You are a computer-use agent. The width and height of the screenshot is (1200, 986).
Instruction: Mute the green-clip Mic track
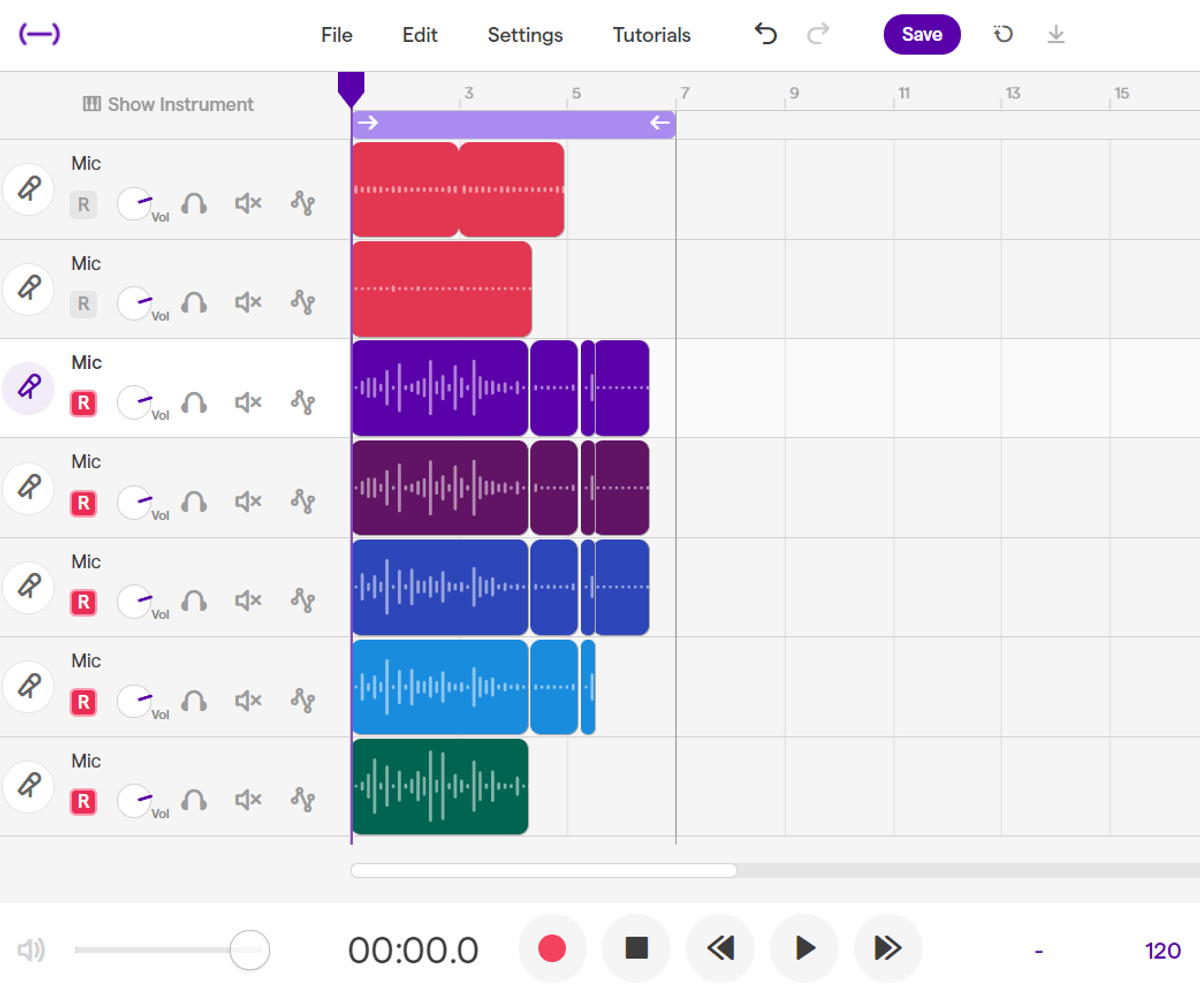(x=248, y=800)
